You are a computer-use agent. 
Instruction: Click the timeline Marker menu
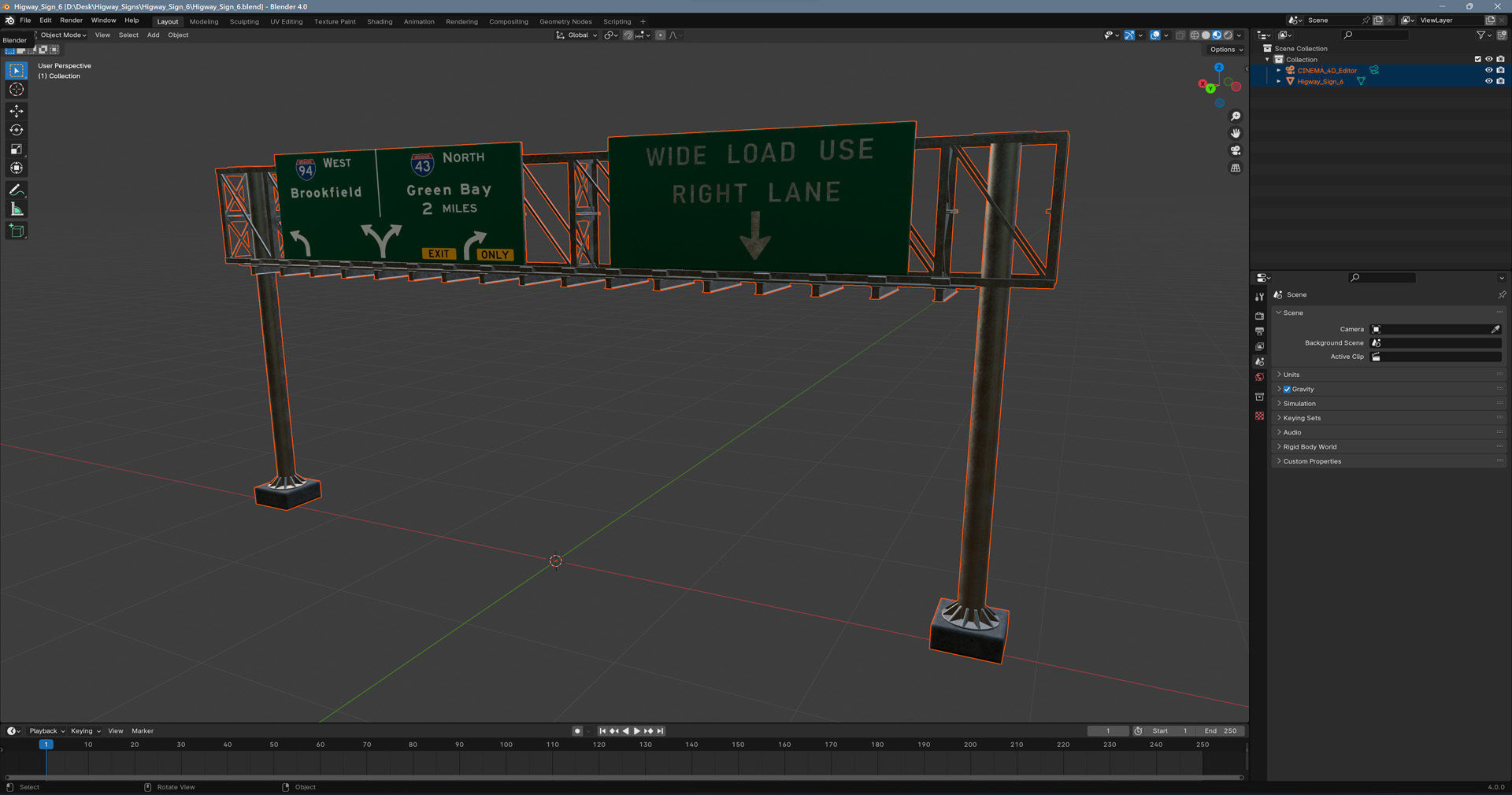[x=143, y=731]
